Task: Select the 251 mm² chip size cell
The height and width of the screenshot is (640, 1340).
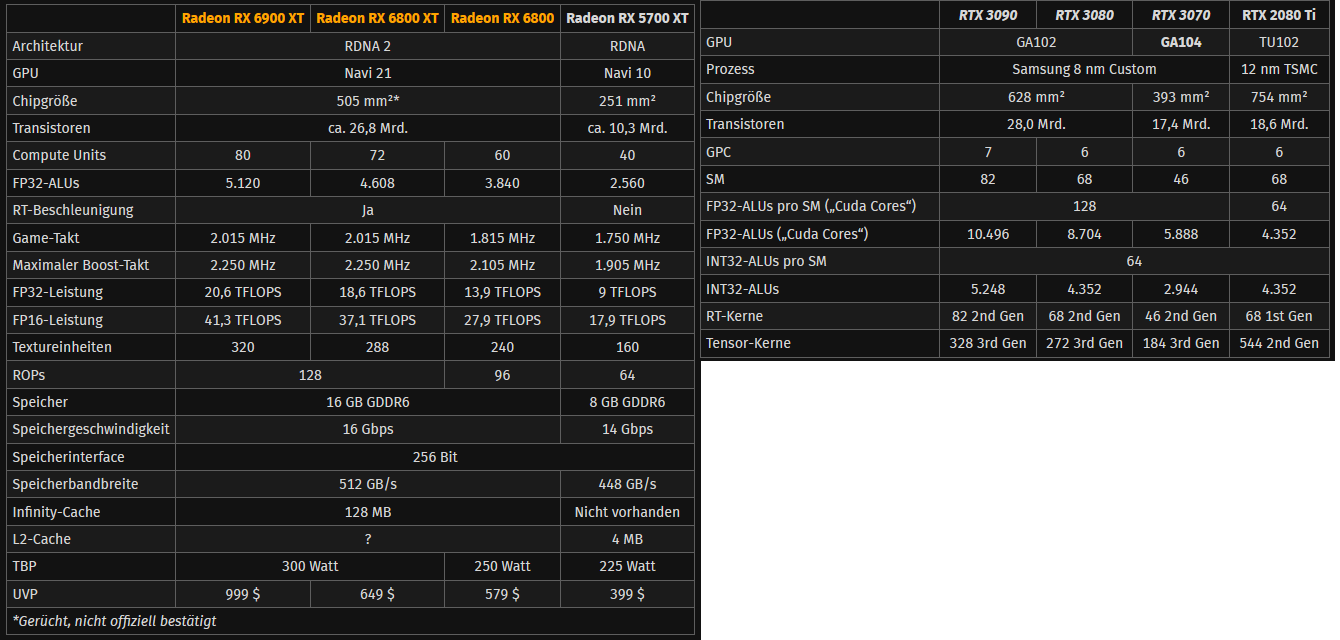Action: (x=627, y=101)
